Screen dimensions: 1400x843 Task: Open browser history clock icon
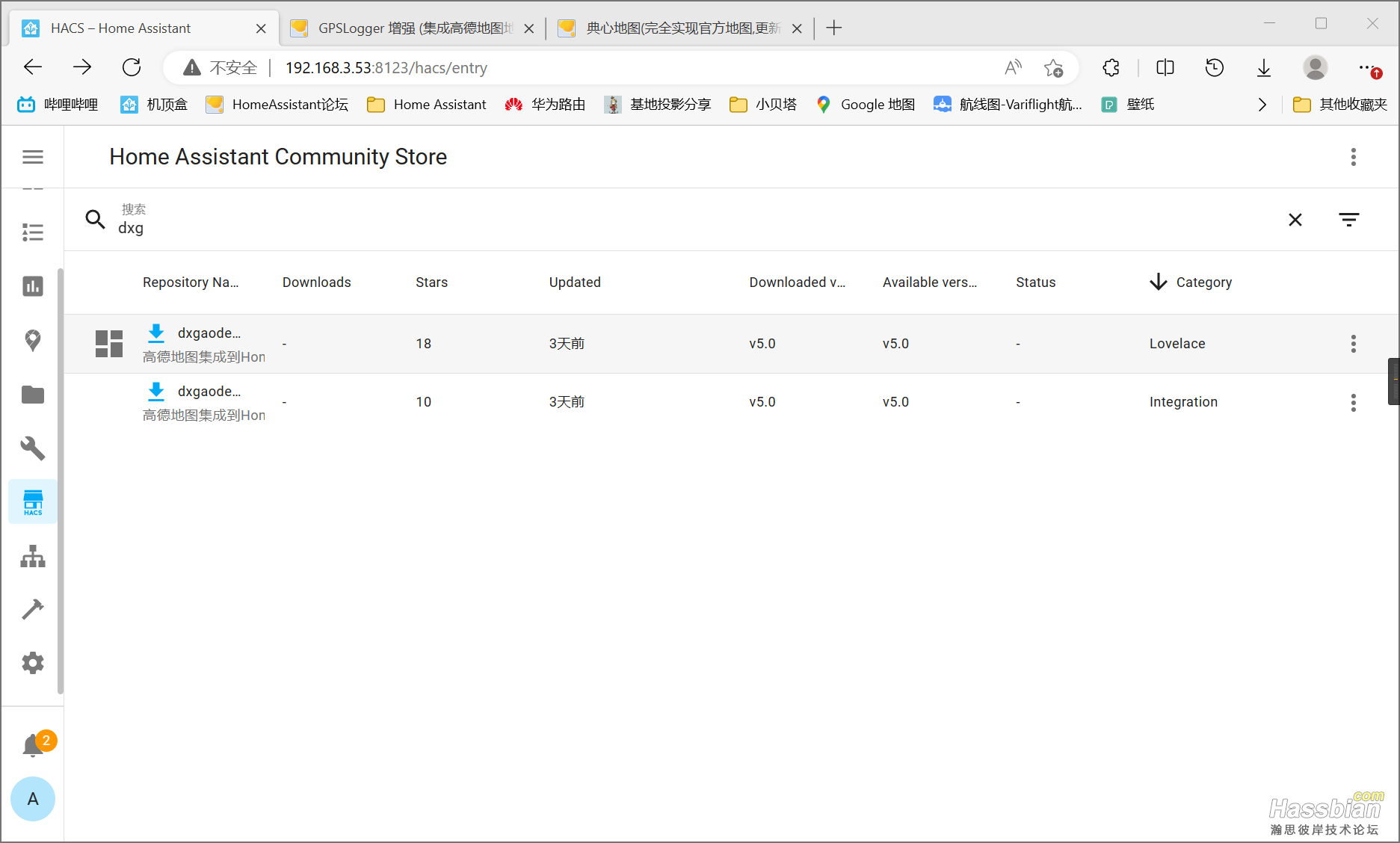click(1215, 68)
